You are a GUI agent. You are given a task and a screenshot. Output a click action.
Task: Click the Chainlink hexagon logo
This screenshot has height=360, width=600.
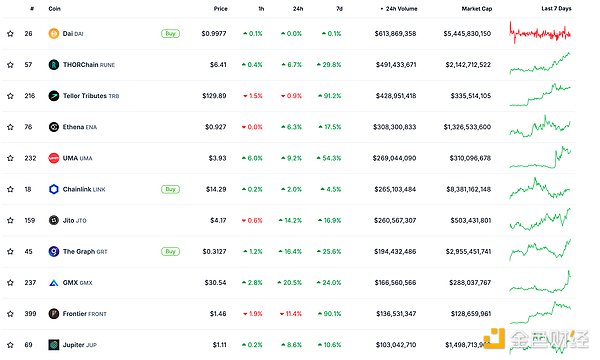point(54,189)
